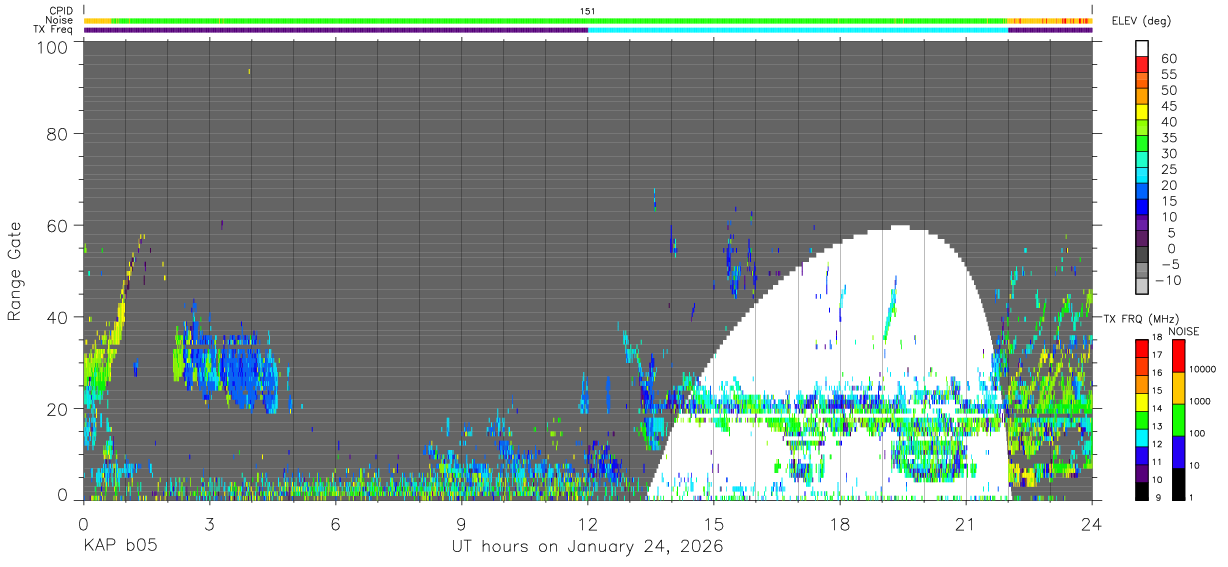Click the 35 label on the ELEV colorbar
This screenshot has width=1228, height=567.
coord(1168,138)
